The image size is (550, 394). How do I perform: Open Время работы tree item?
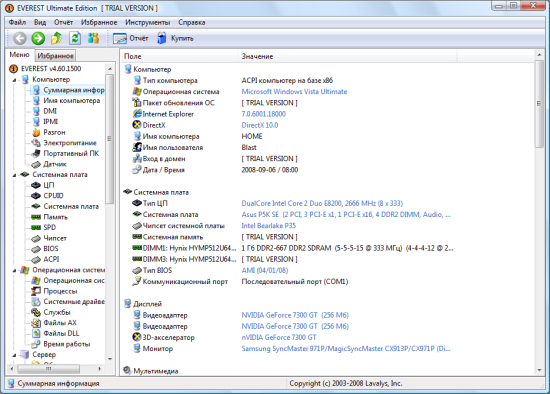coord(61,344)
